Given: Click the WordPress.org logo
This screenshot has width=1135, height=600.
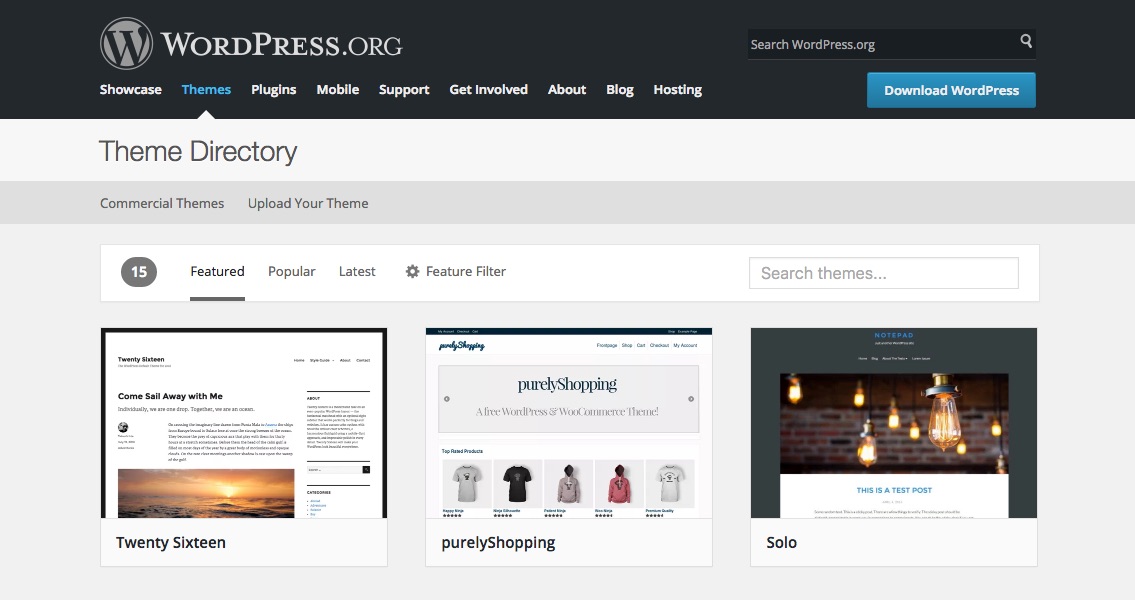Looking at the screenshot, I should (250, 43).
